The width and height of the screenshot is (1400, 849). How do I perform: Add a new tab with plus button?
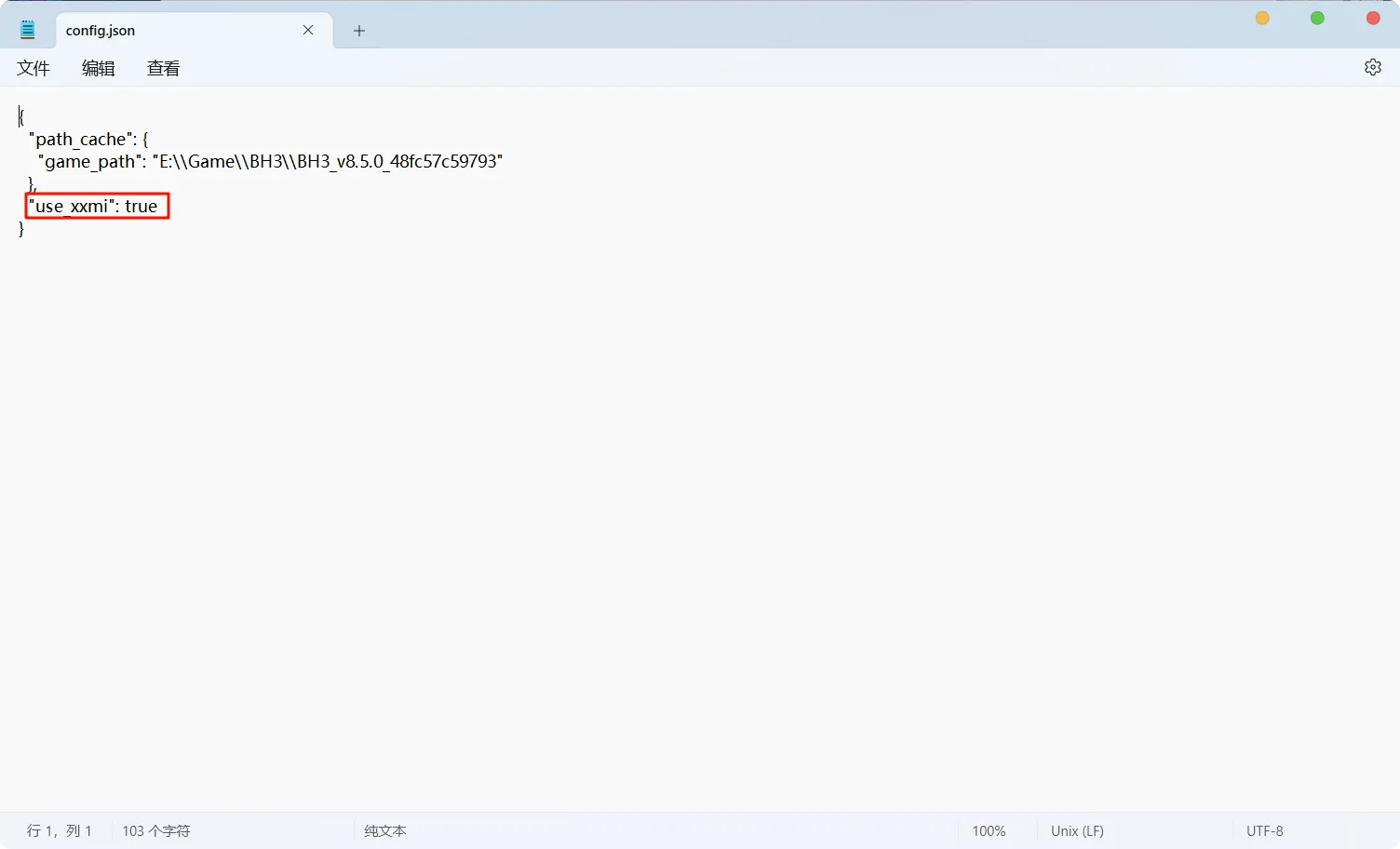click(359, 31)
